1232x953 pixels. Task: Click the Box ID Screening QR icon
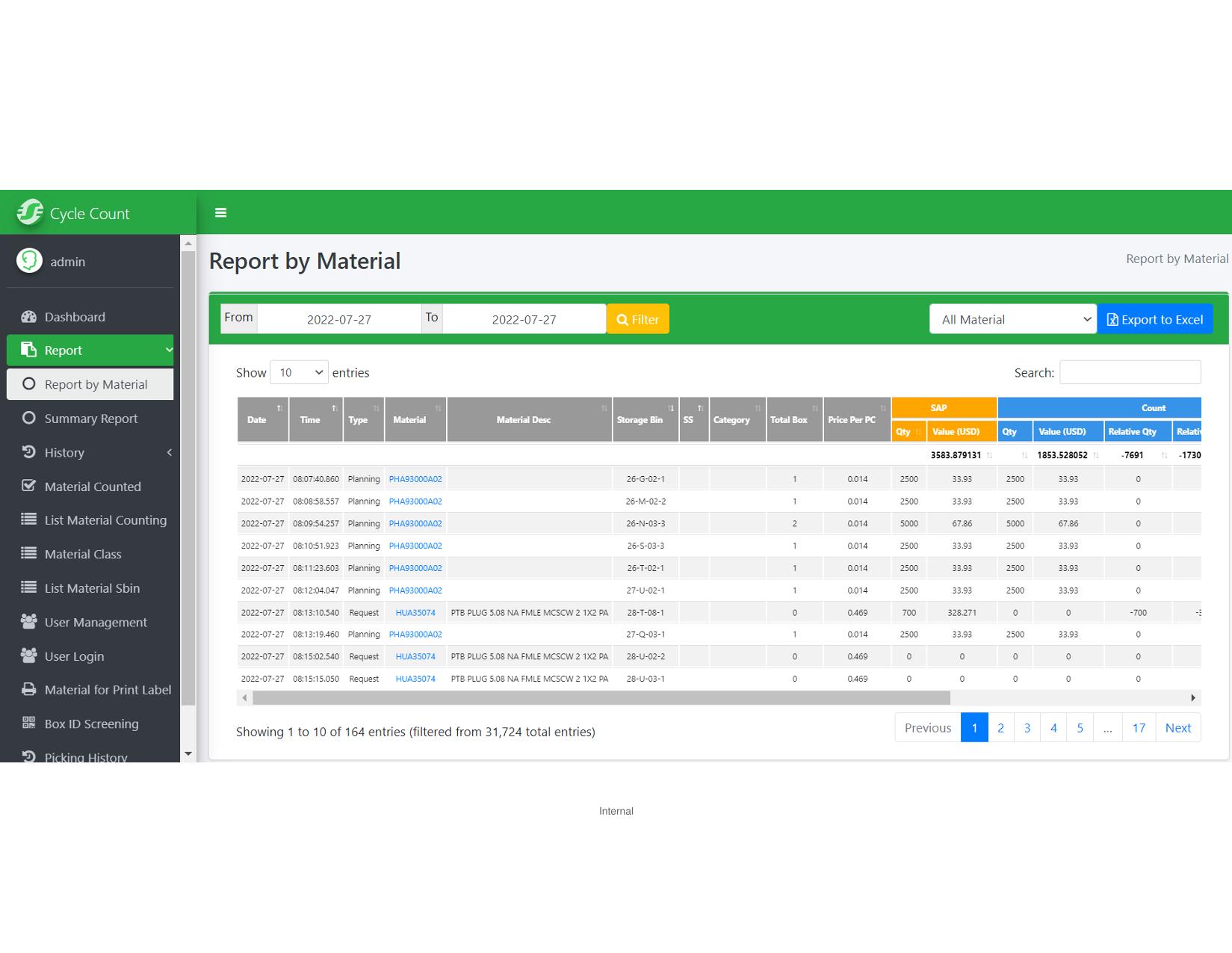click(28, 724)
